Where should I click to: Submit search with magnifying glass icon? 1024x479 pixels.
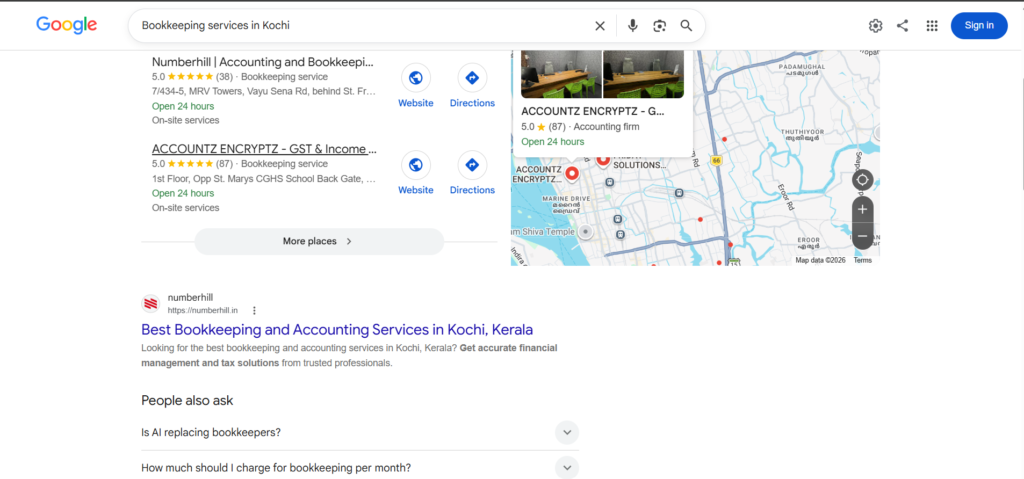[x=686, y=25]
